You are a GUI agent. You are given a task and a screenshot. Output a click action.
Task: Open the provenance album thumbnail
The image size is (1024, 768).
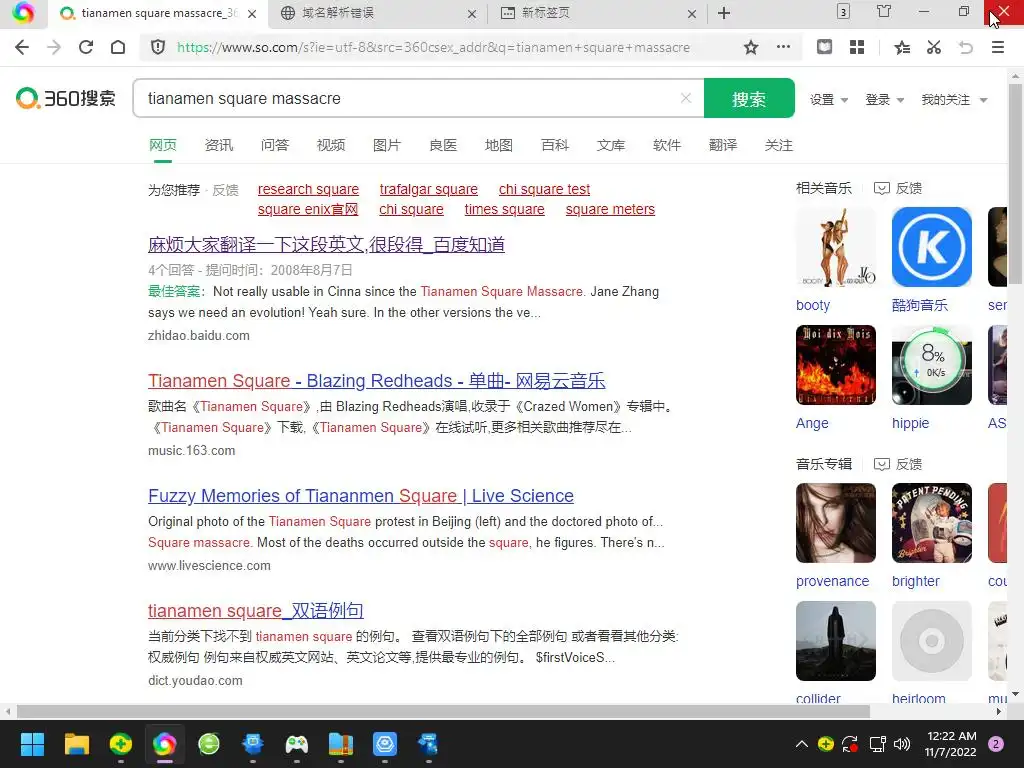point(835,523)
